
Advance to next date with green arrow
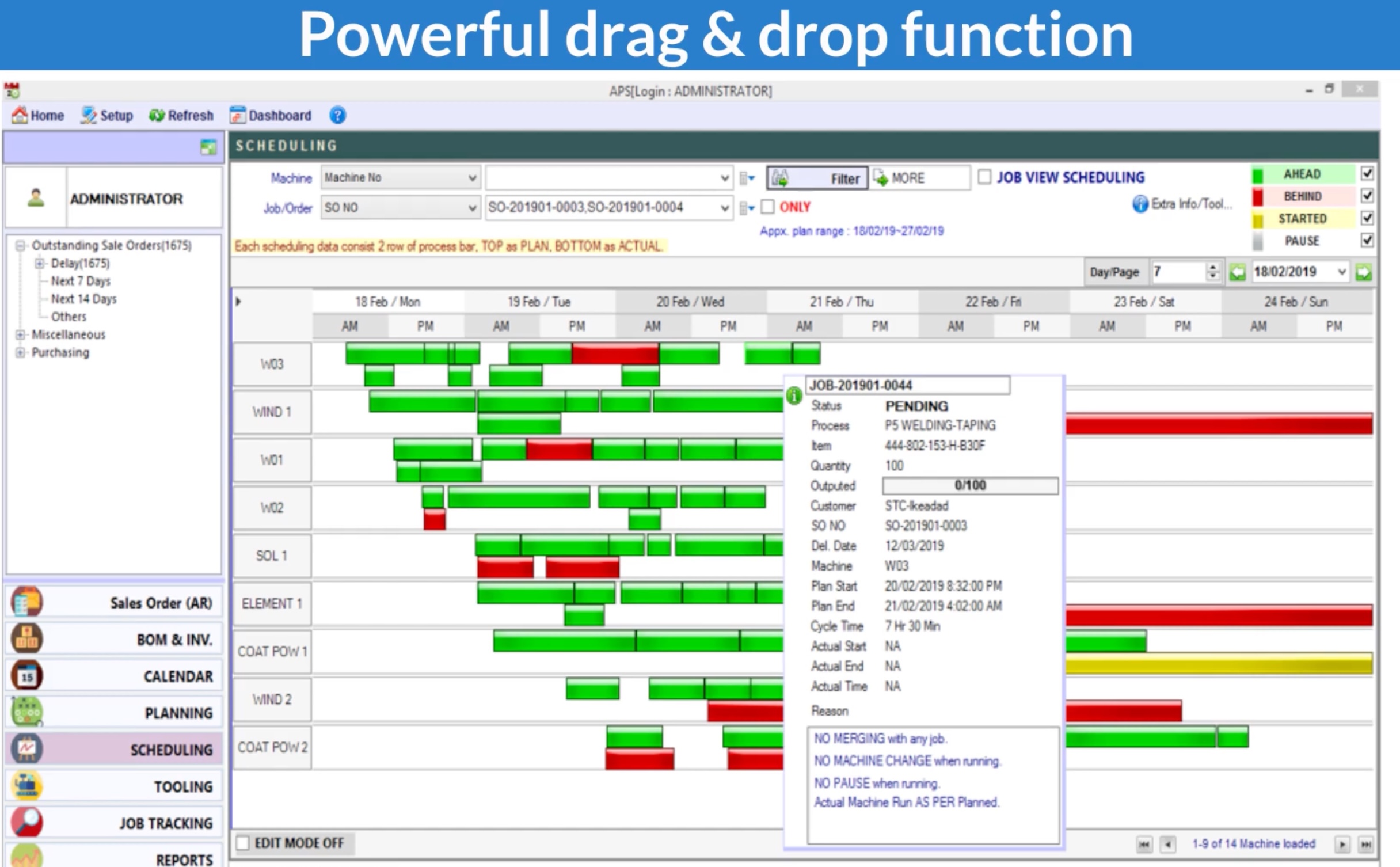pyautogui.click(x=1363, y=272)
